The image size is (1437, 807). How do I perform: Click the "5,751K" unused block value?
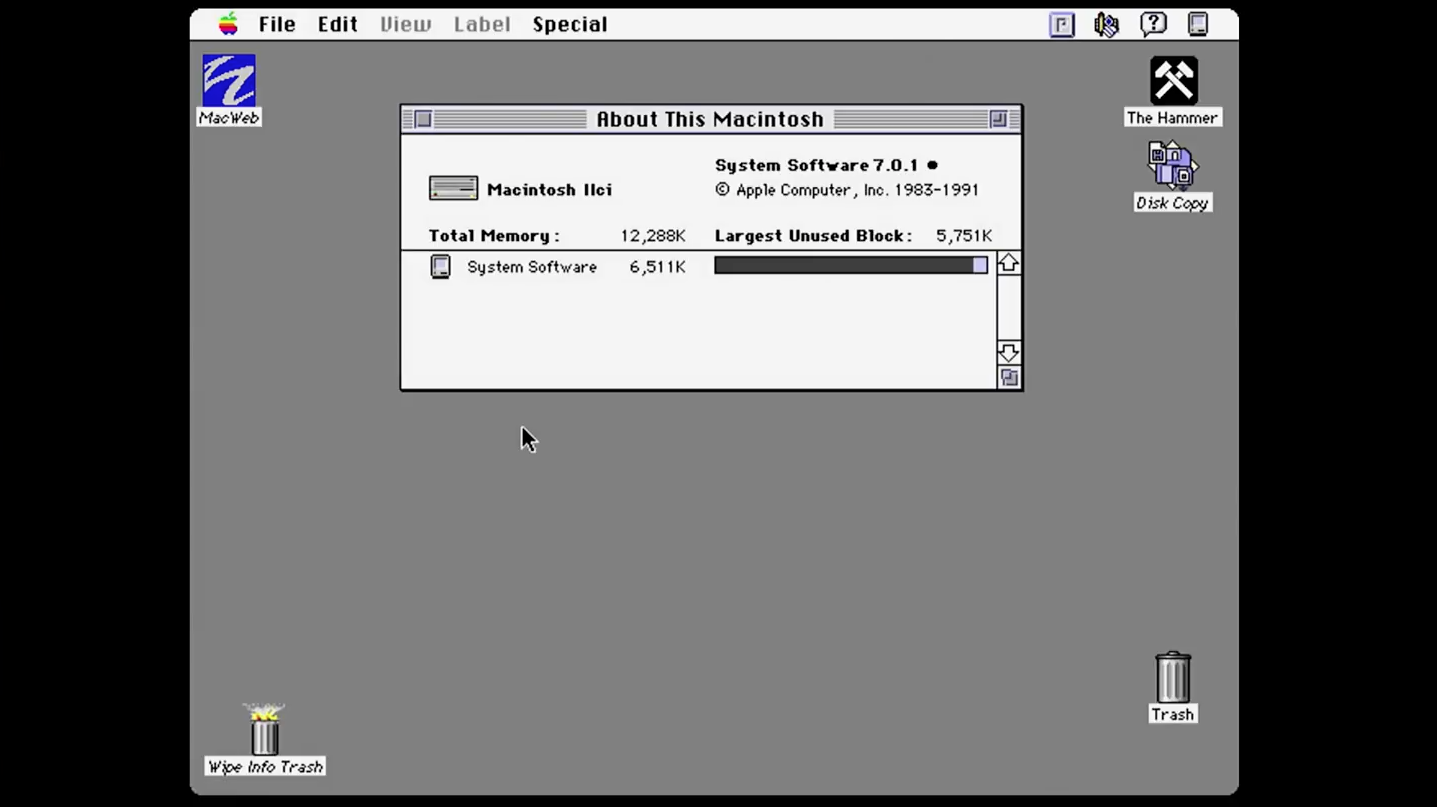964,236
